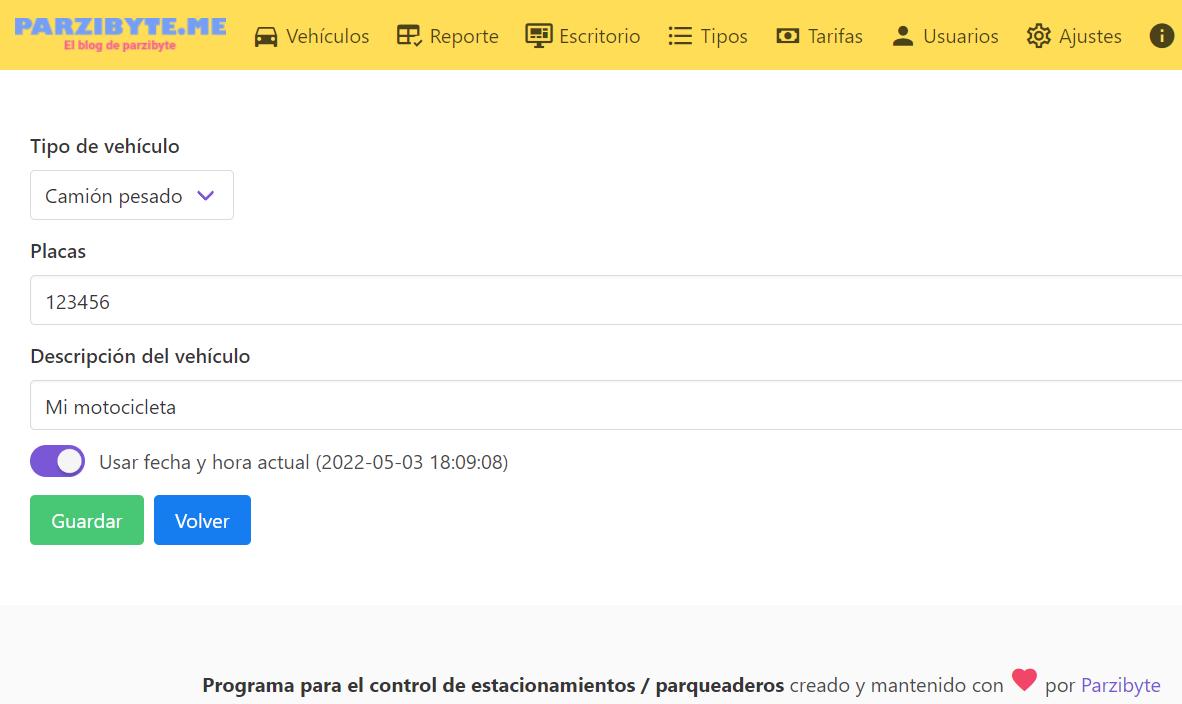
Task: Open the info circle icon in navbar
Action: [1161, 36]
